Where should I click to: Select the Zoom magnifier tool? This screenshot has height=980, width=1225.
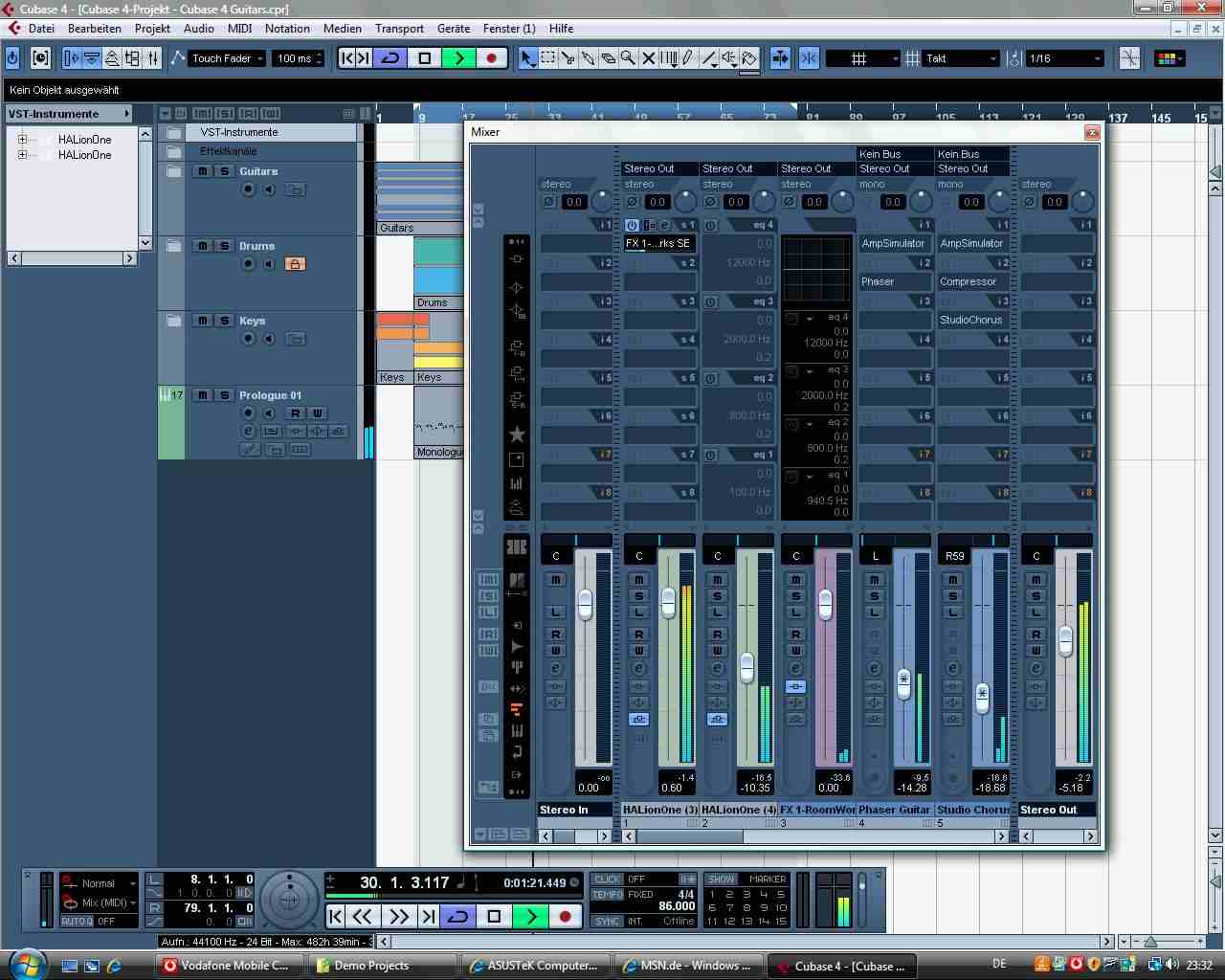click(628, 58)
